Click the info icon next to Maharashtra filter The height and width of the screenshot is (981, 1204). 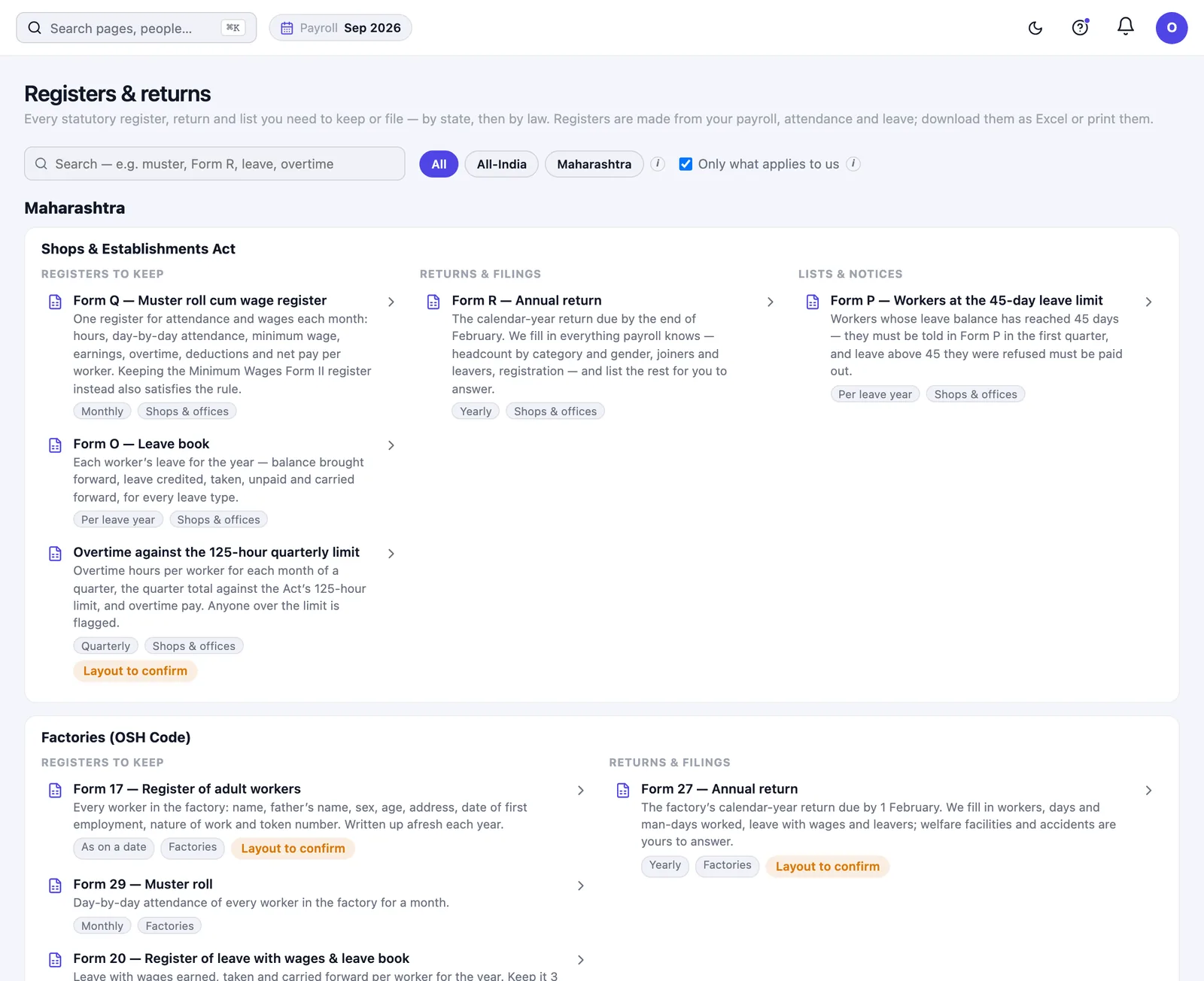click(658, 164)
